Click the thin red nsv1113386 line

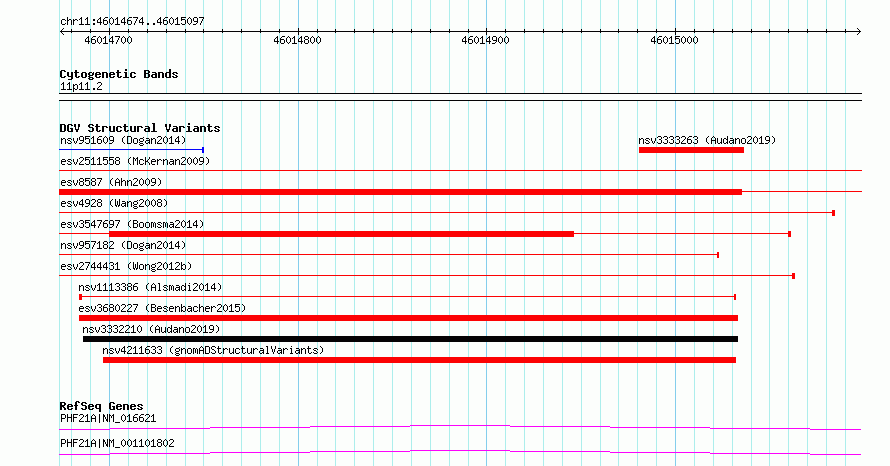408,297
